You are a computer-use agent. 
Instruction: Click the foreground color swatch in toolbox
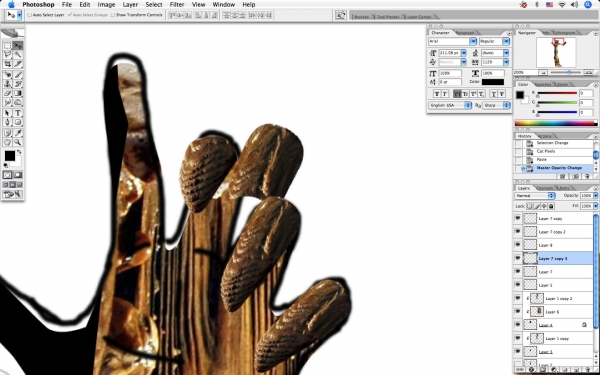(9, 156)
